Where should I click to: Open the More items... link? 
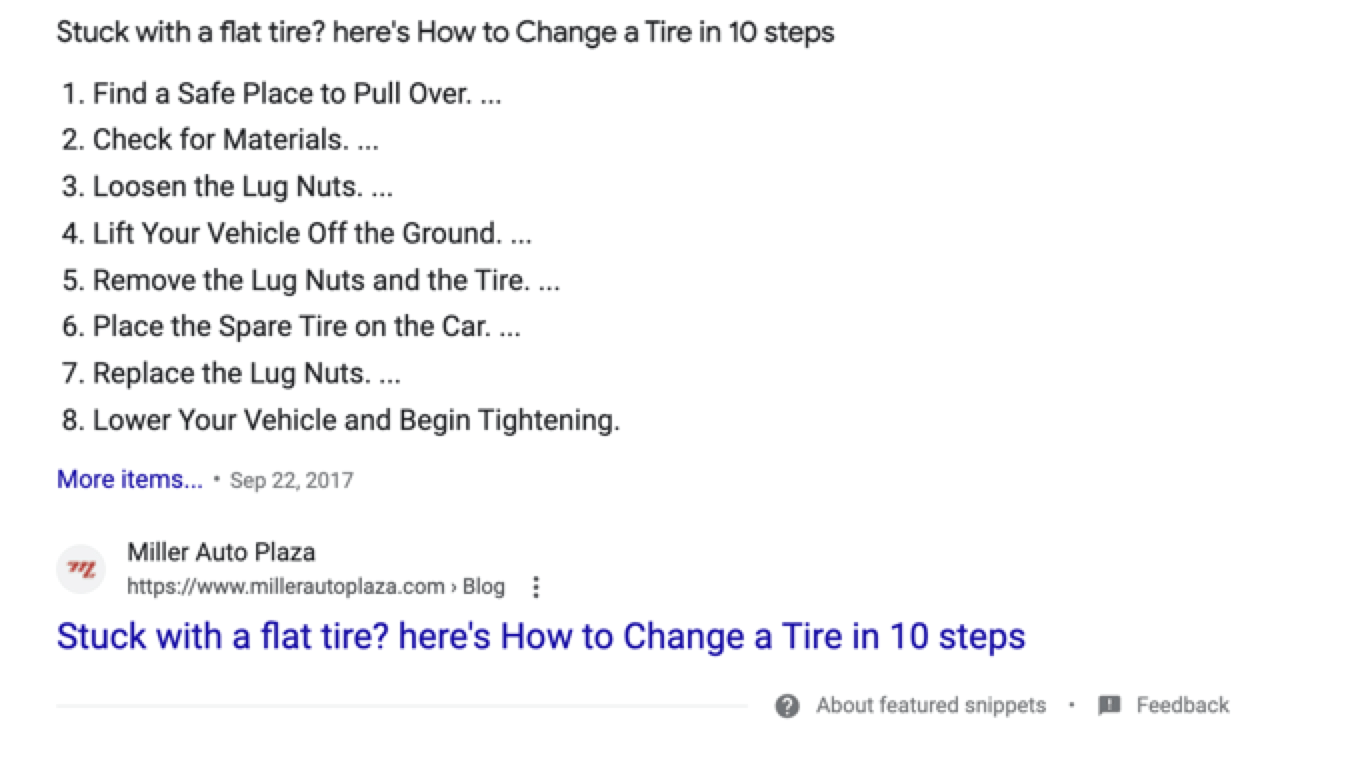[130, 480]
